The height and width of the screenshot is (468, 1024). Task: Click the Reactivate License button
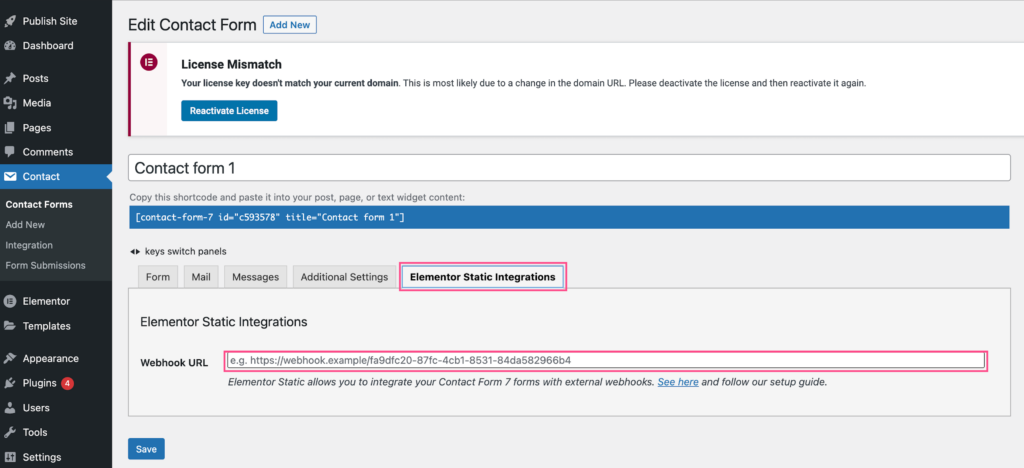(x=229, y=111)
